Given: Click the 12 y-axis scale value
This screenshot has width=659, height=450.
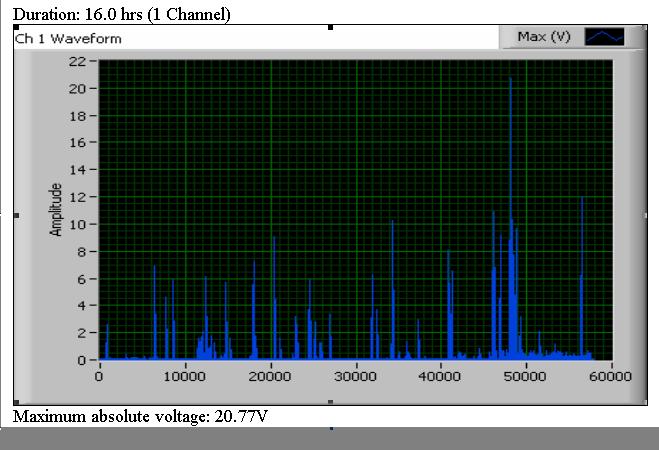Looking at the screenshot, I should point(77,197).
